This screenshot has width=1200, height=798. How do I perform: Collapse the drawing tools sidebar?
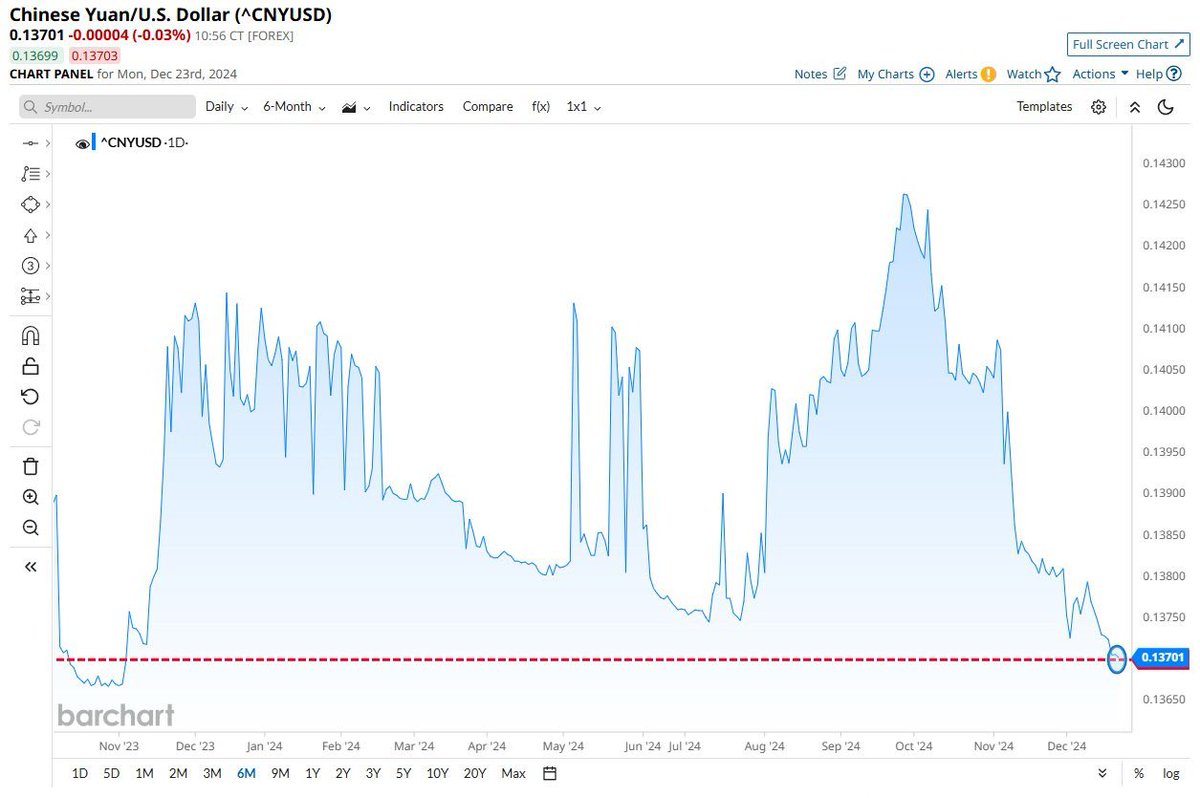point(30,567)
